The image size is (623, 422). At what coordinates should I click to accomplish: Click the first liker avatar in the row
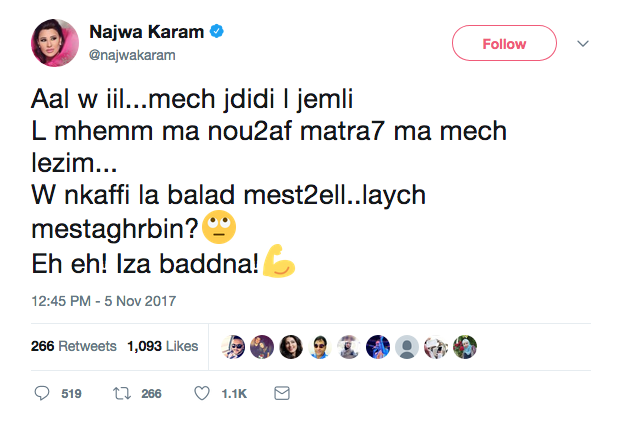232,346
